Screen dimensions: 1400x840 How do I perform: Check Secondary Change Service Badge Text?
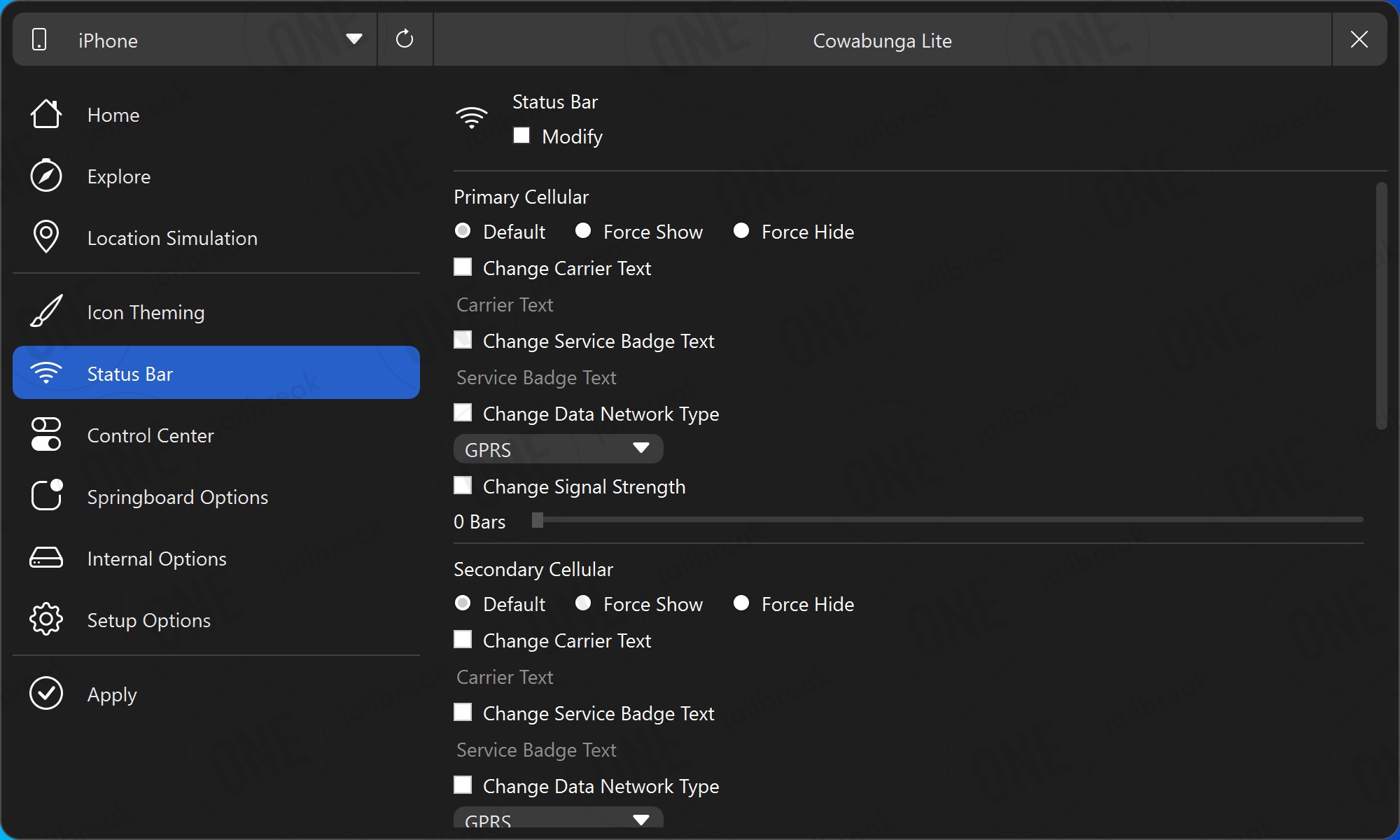click(463, 712)
